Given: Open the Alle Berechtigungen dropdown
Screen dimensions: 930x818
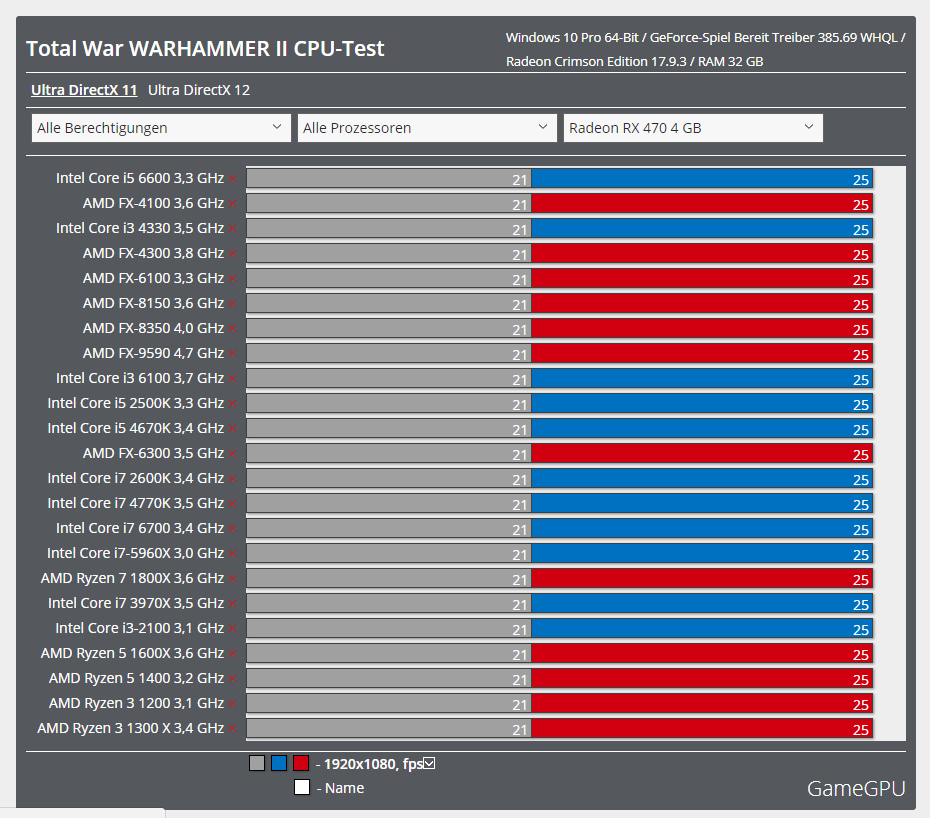Looking at the screenshot, I should click(161, 128).
